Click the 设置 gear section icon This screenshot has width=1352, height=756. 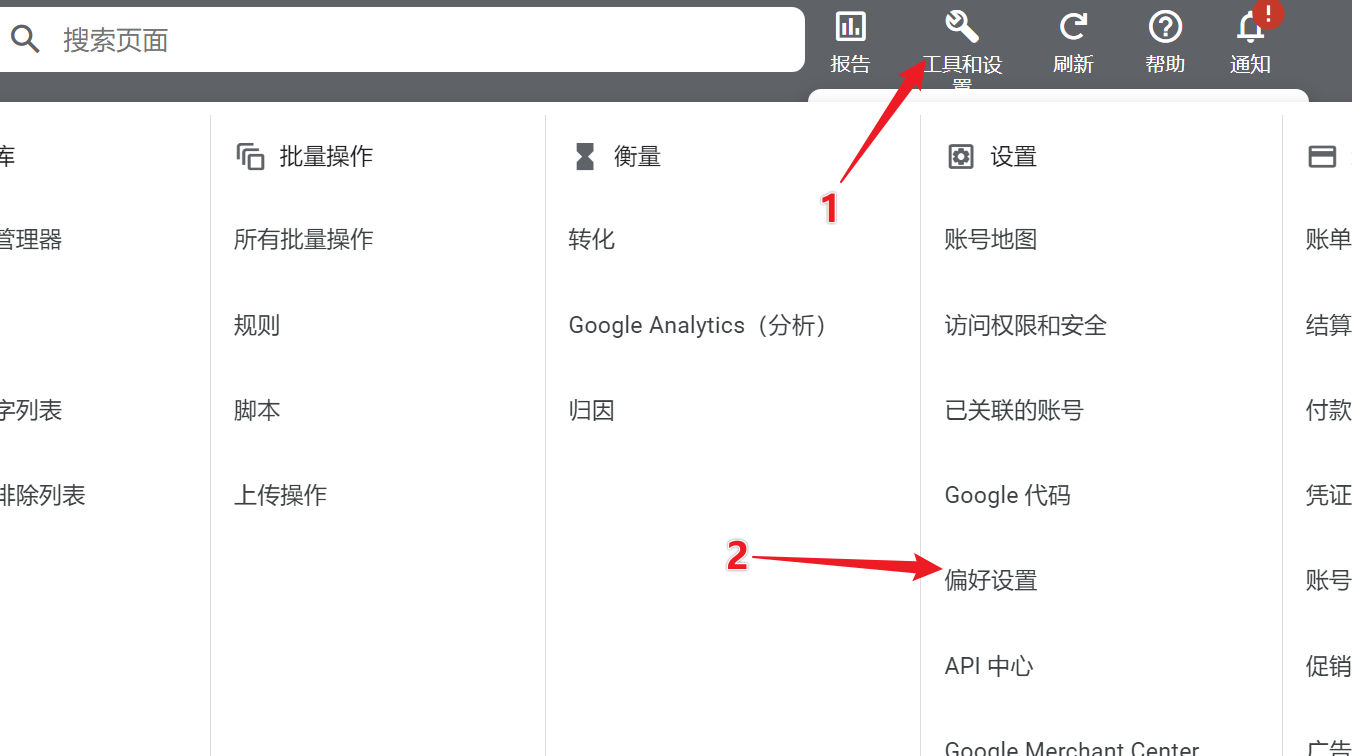click(960, 157)
